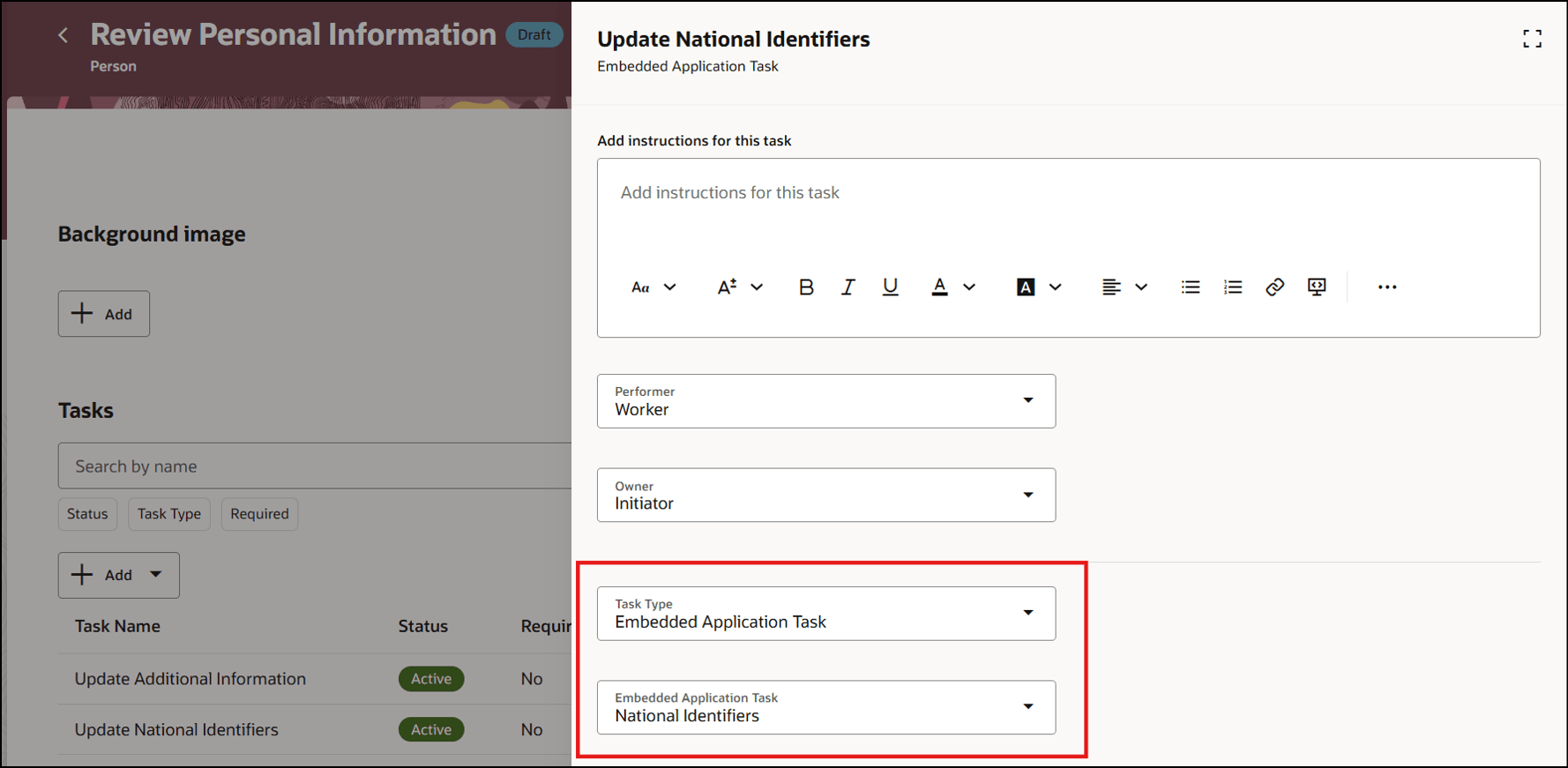1568x768 pixels.
Task: Go back using the left chevron arrow
Action: click(x=63, y=35)
